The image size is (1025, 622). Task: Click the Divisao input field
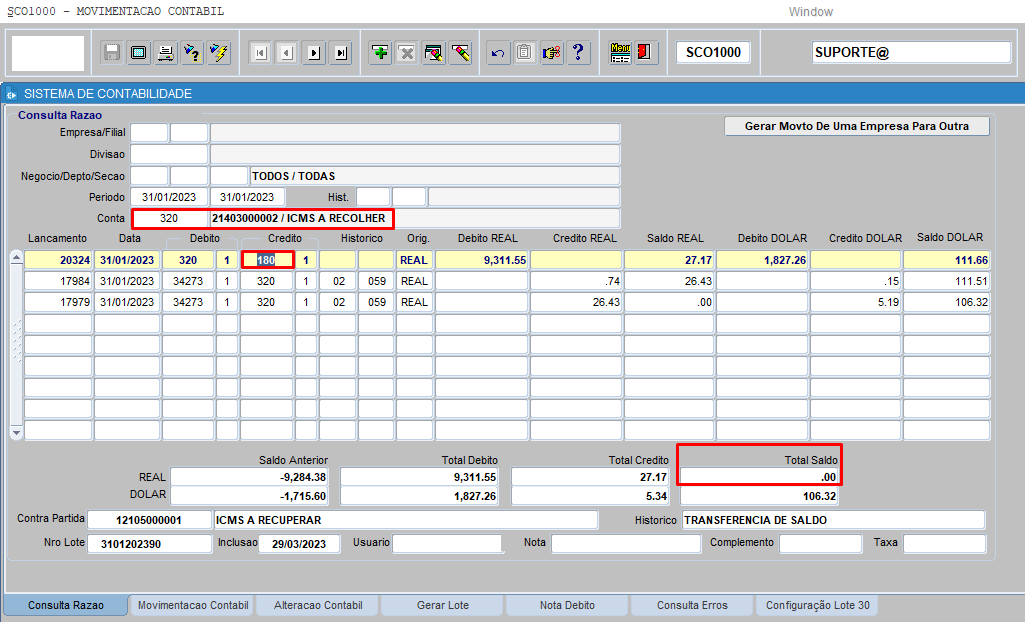pos(169,154)
